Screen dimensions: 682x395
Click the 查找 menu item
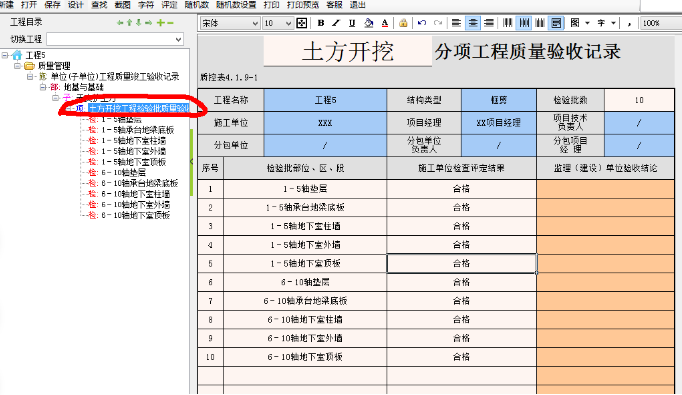pyautogui.click(x=99, y=5)
